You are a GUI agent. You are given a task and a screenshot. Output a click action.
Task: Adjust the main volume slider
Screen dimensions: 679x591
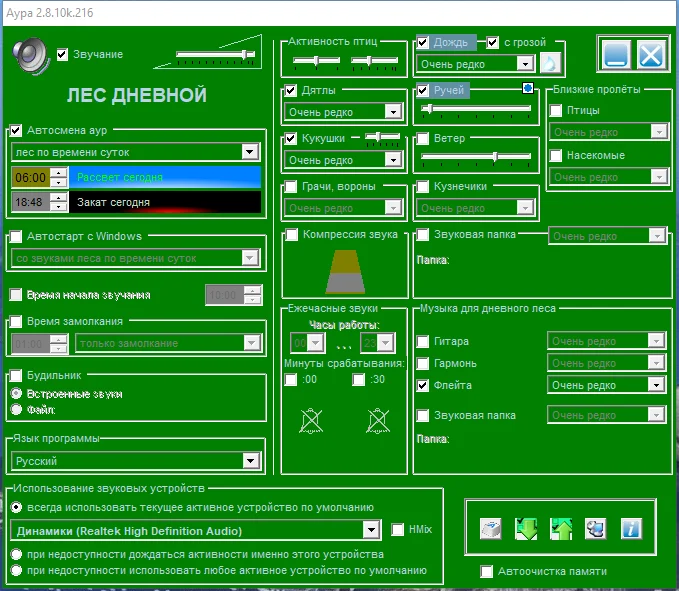coord(215,55)
